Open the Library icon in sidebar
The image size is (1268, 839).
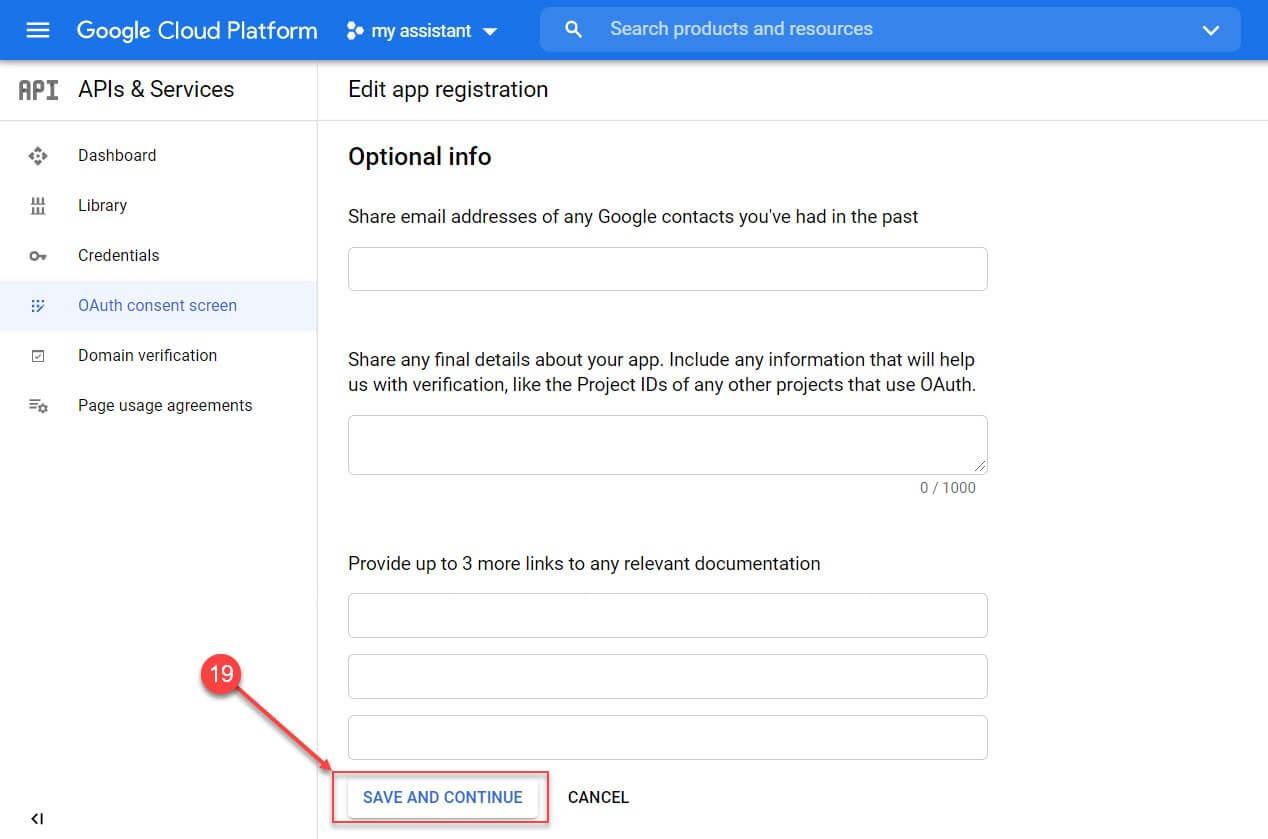click(x=37, y=205)
